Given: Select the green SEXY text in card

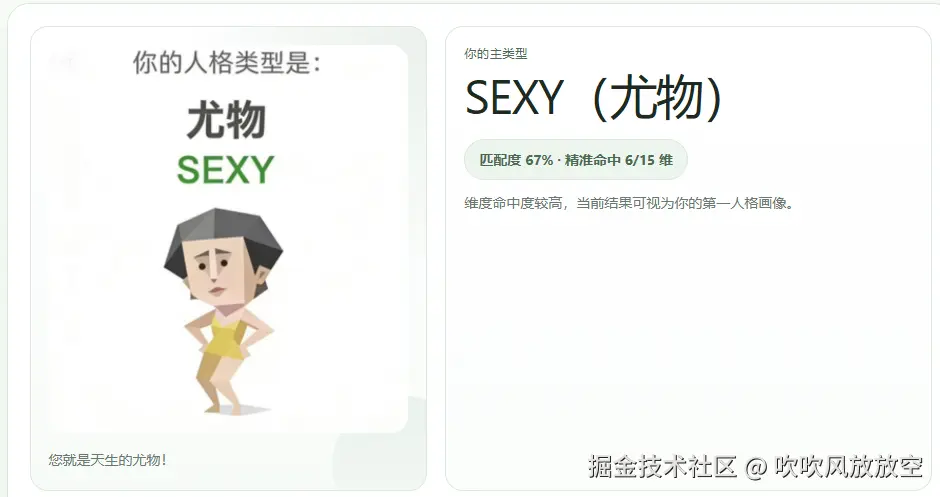Looking at the screenshot, I should point(225,170).
